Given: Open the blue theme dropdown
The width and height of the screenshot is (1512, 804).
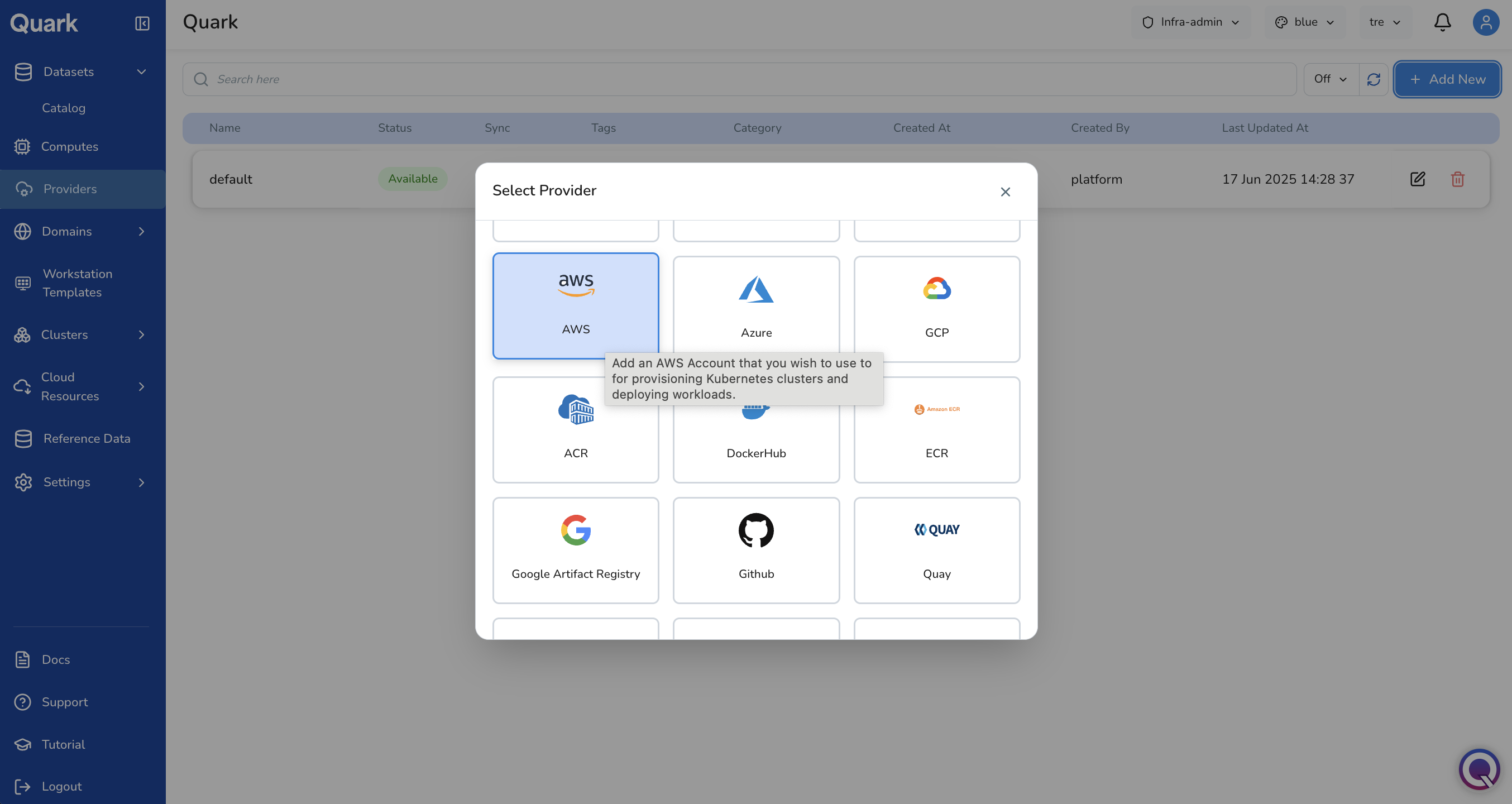Looking at the screenshot, I should click(x=1305, y=22).
